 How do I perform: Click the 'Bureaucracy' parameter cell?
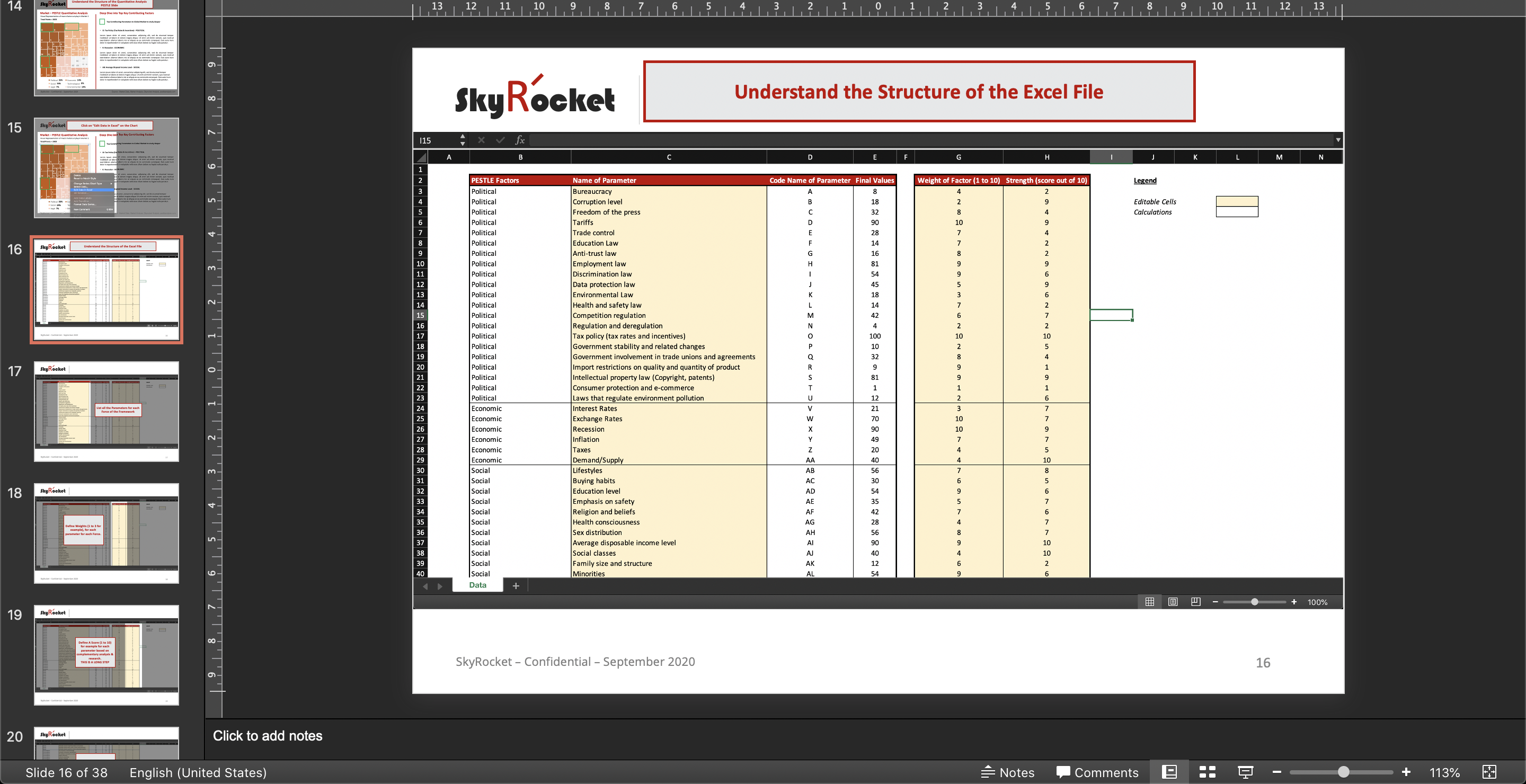(x=669, y=191)
